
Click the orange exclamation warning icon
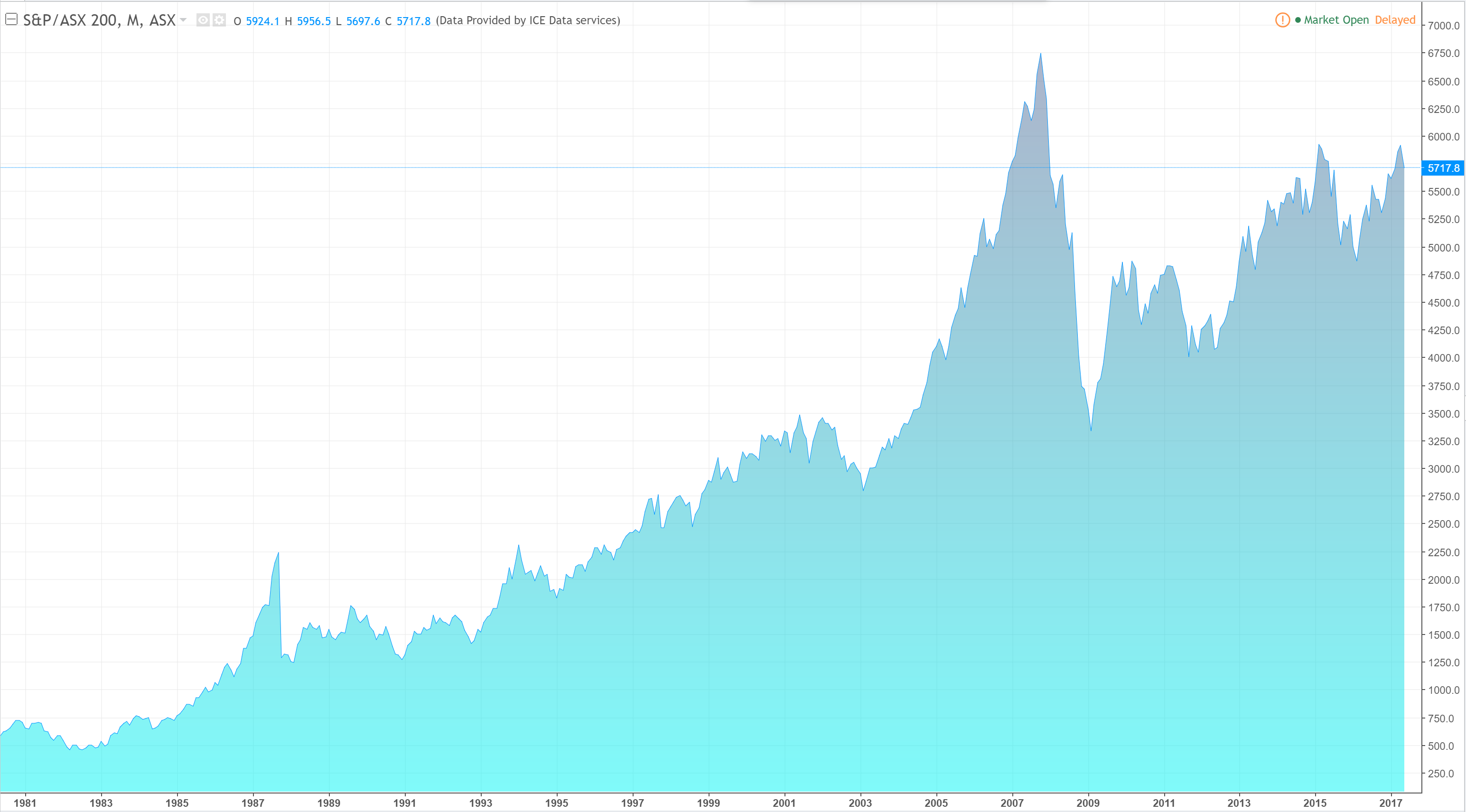coord(1282,20)
